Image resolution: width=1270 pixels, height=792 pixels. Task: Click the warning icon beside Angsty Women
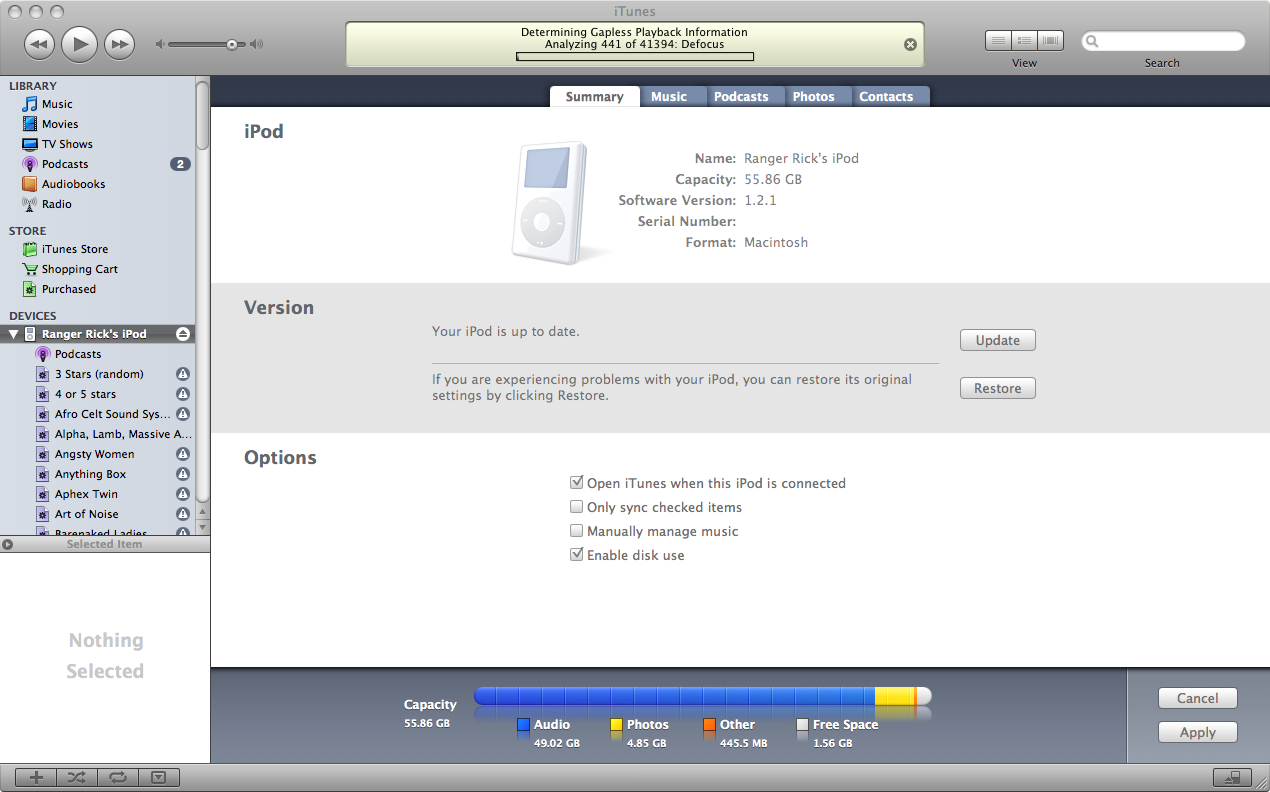click(x=182, y=454)
